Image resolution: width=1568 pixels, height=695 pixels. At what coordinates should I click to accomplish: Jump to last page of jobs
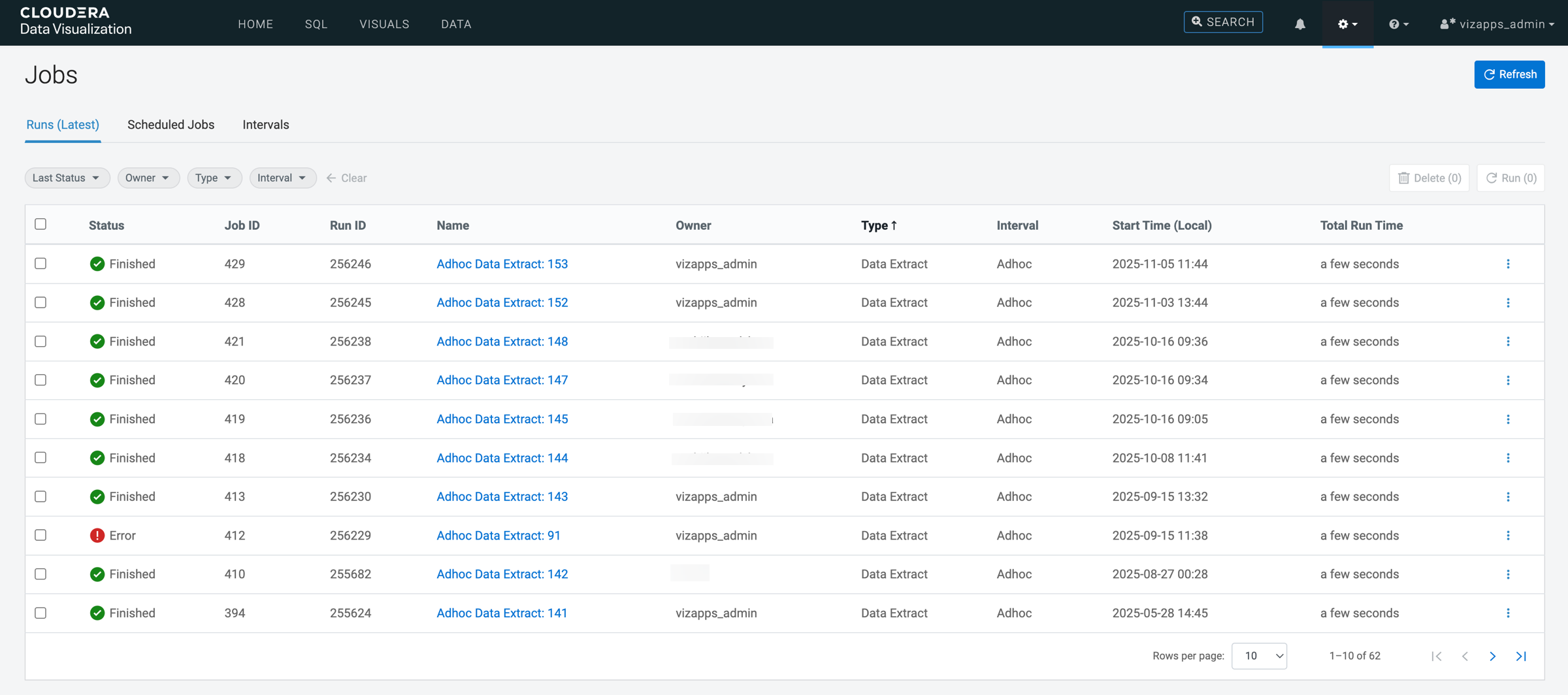(1521, 656)
